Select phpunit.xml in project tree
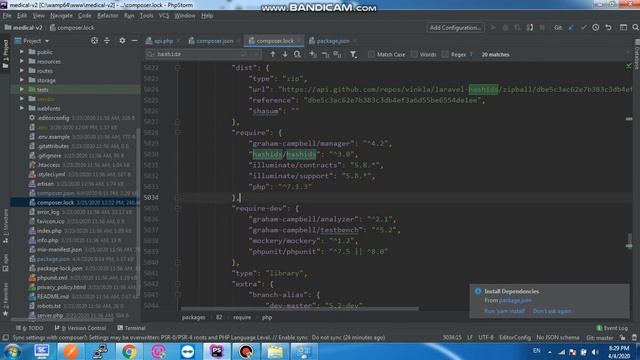 click(52, 278)
